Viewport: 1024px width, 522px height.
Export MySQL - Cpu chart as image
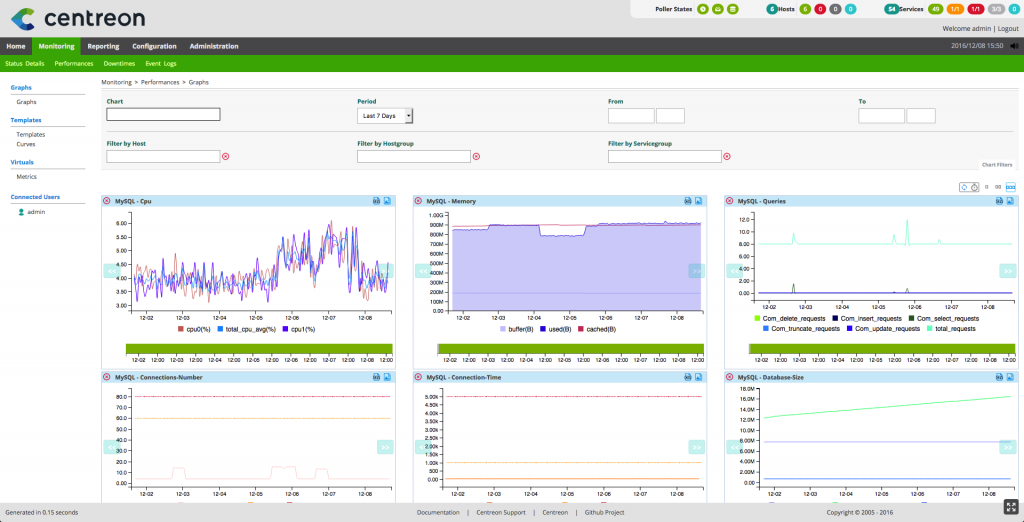[387, 201]
